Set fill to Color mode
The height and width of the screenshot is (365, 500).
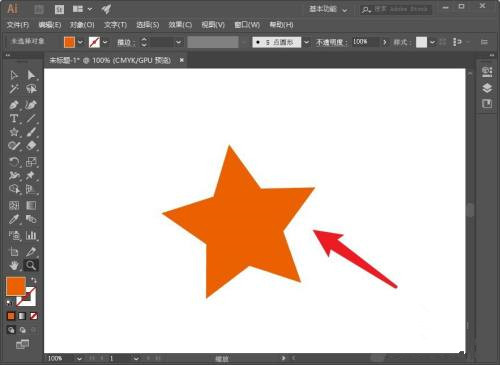point(11,316)
